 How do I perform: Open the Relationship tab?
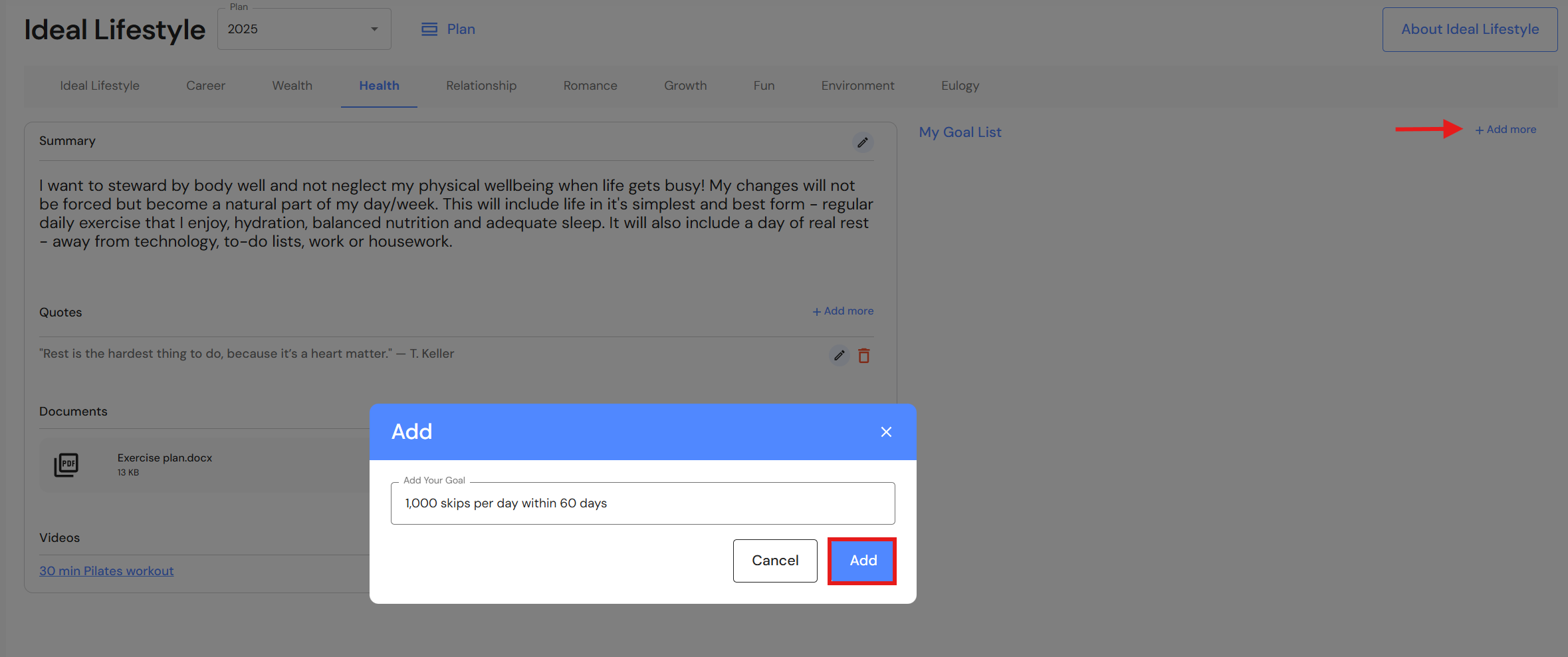[x=481, y=86]
